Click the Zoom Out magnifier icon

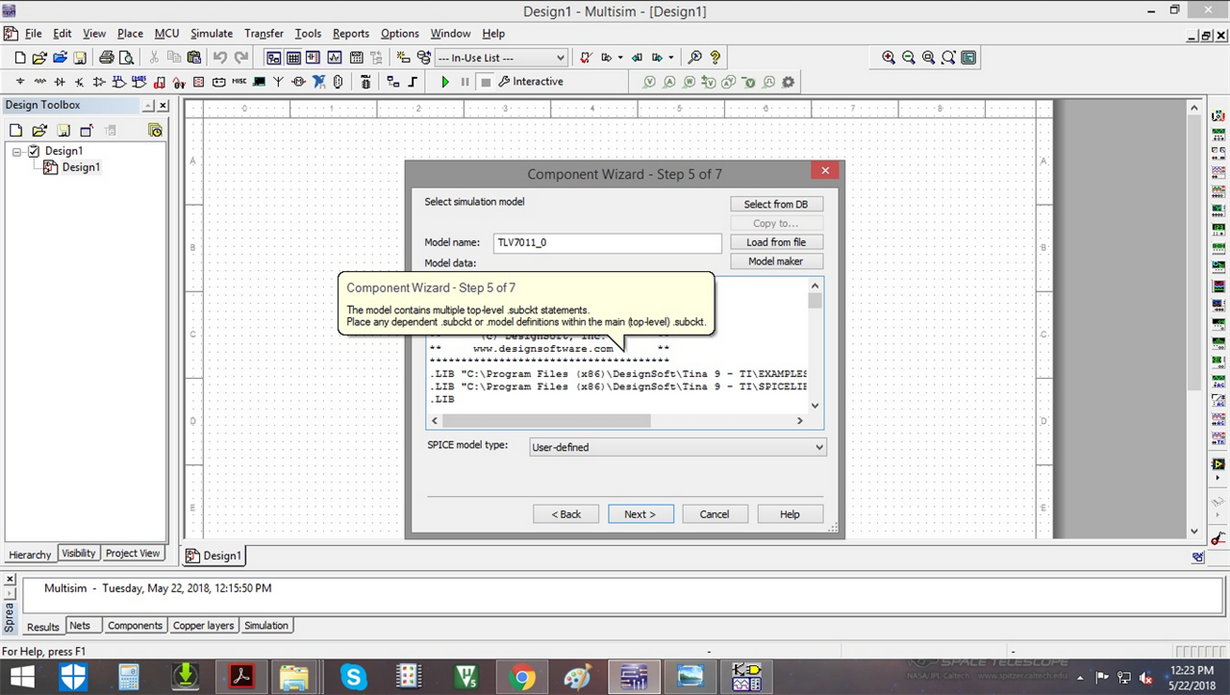[x=908, y=58]
